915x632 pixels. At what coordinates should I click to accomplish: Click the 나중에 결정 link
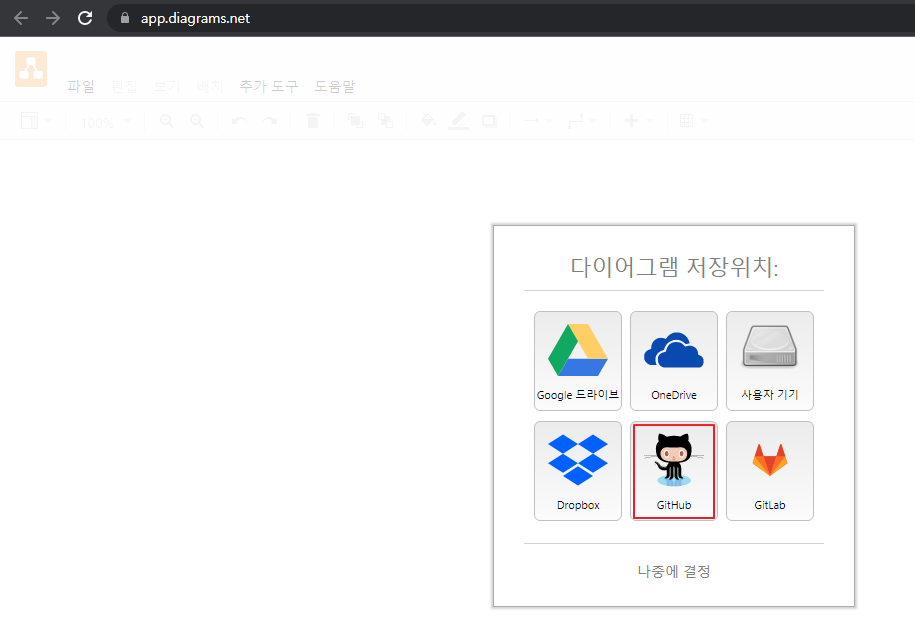point(674,571)
